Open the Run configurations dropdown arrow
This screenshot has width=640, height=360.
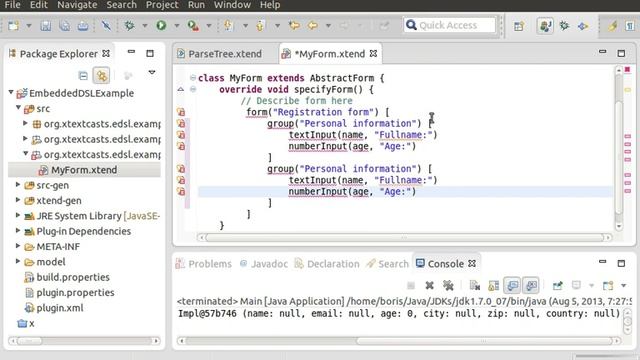176,26
